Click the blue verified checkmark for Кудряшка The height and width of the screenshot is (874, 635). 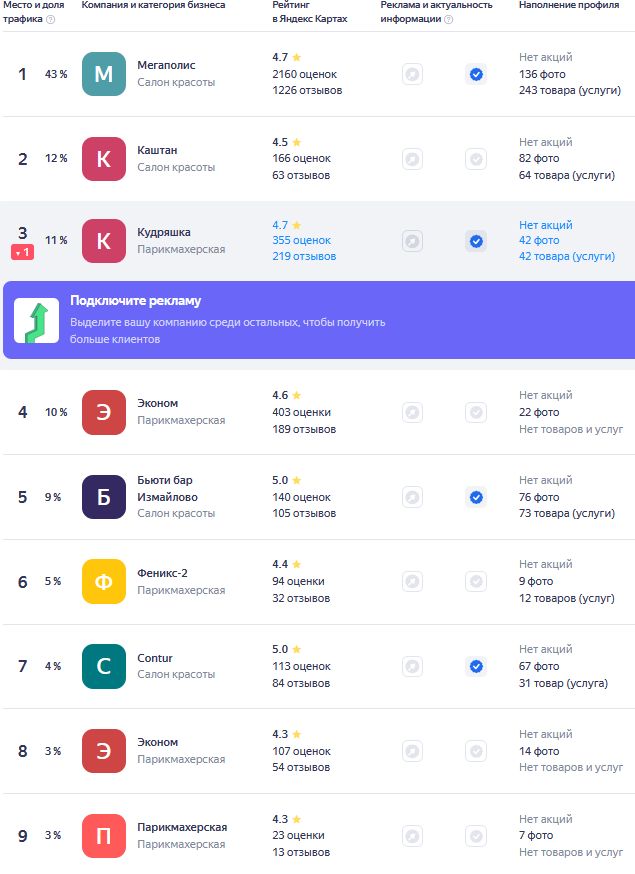pyautogui.click(x=476, y=241)
